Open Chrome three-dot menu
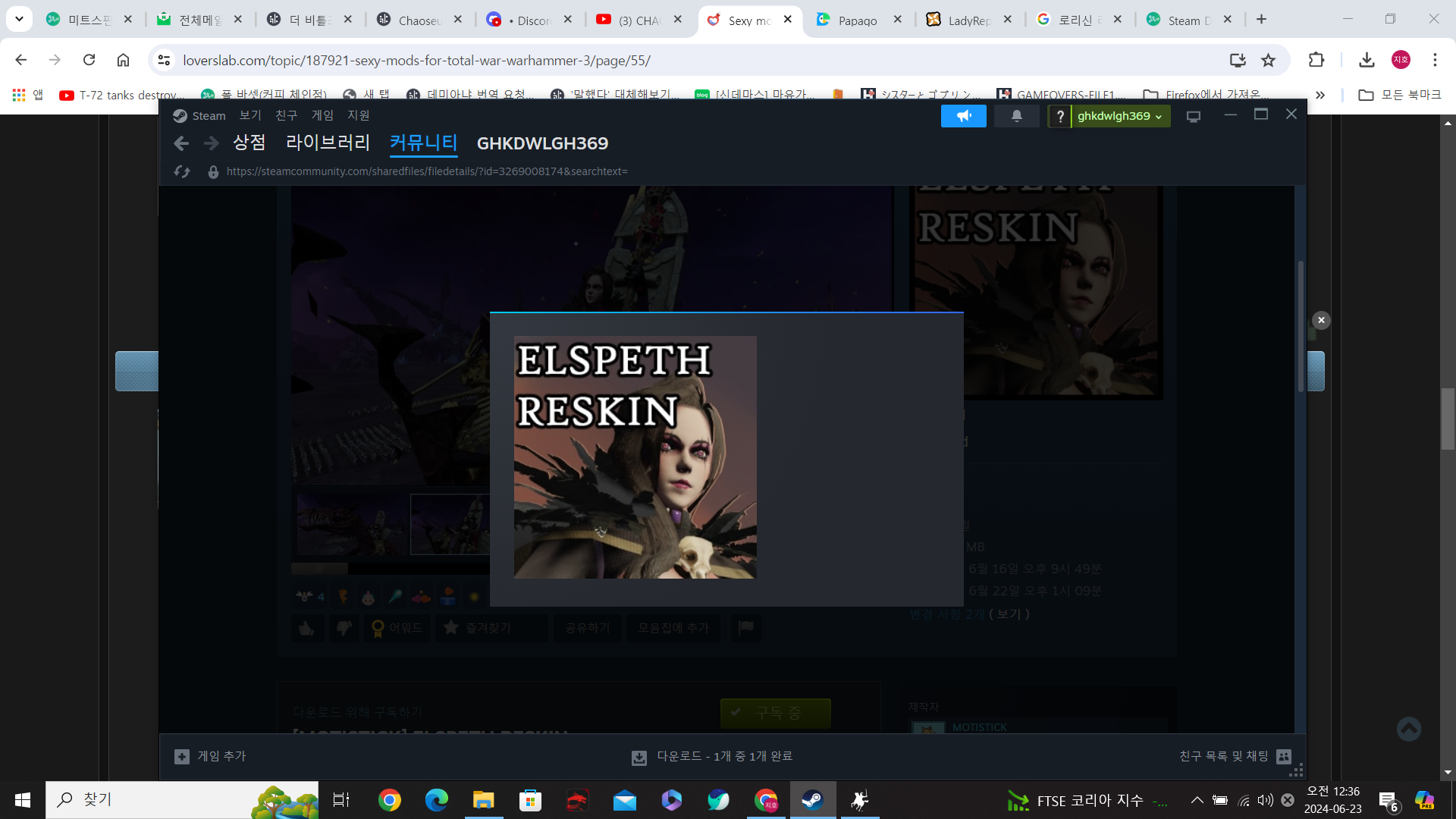Image resolution: width=1456 pixels, height=819 pixels. pos(1435,60)
